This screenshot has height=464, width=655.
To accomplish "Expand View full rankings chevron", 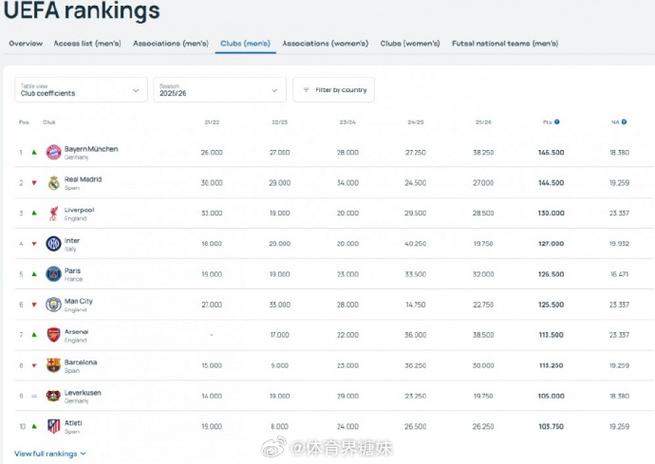I will [x=83, y=454].
